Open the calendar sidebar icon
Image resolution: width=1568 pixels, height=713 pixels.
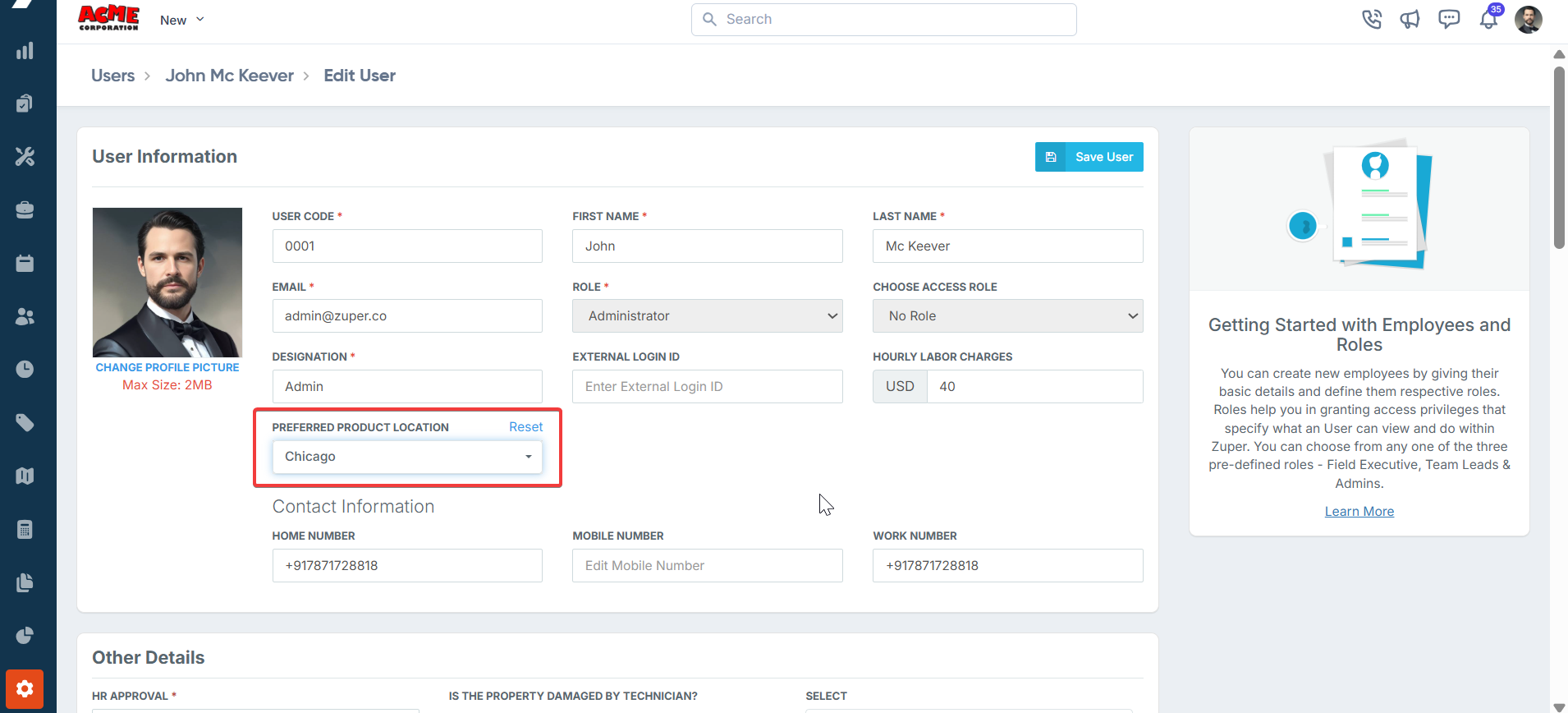[25, 263]
